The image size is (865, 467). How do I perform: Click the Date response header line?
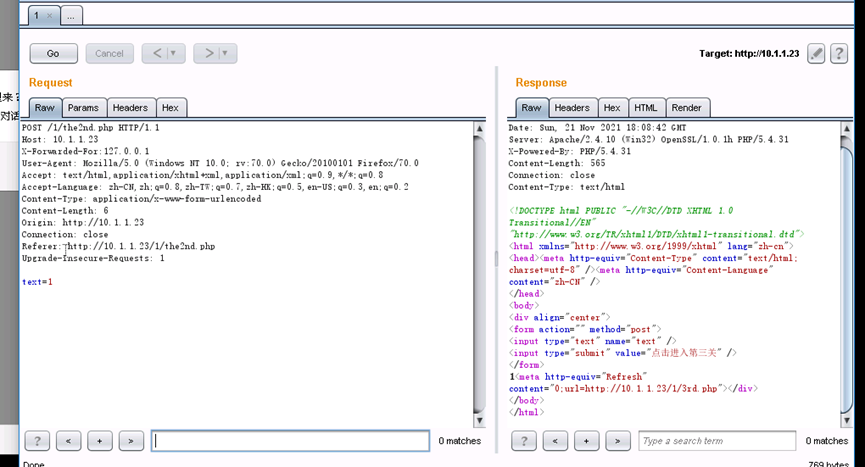pos(597,127)
